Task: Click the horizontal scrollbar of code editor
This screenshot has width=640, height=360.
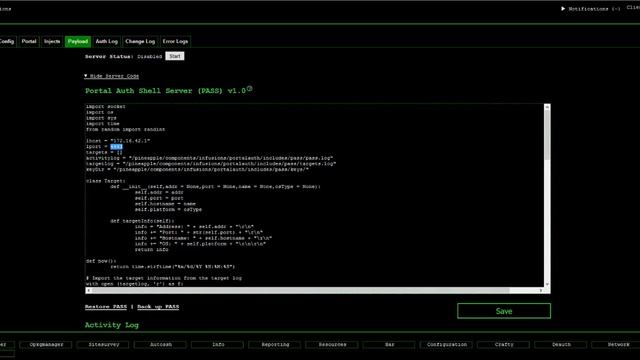Action: click(300, 290)
